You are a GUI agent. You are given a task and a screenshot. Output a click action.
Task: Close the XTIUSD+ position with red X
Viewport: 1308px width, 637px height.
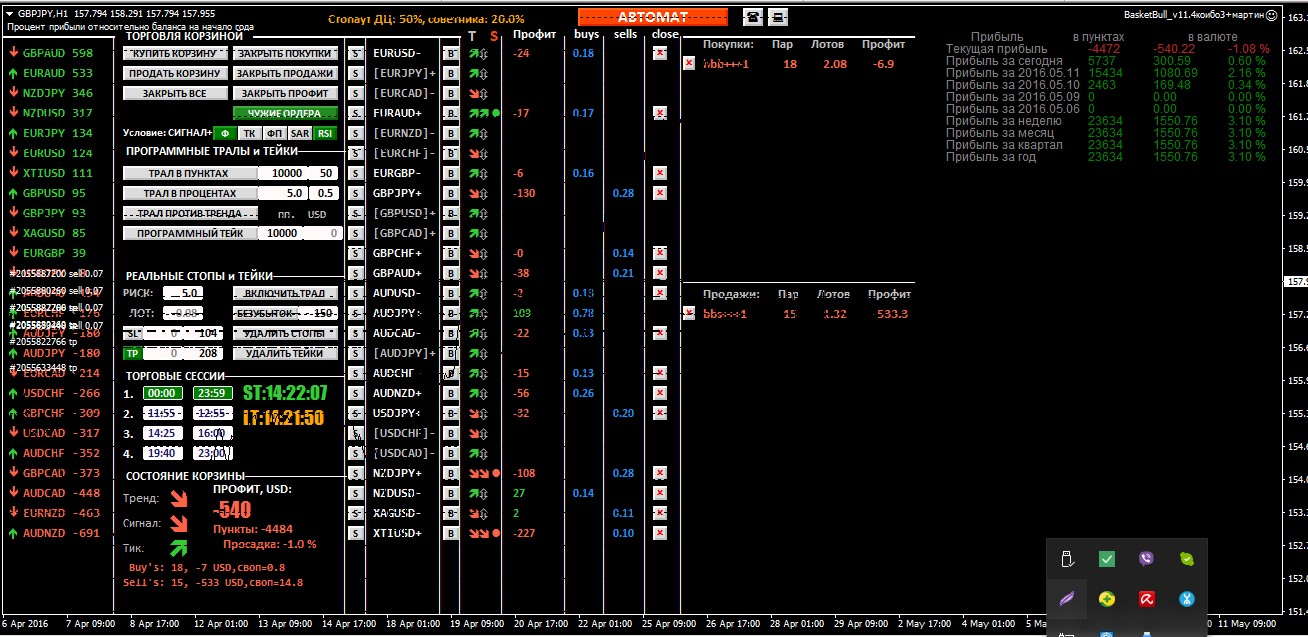click(x=660, y=533)
